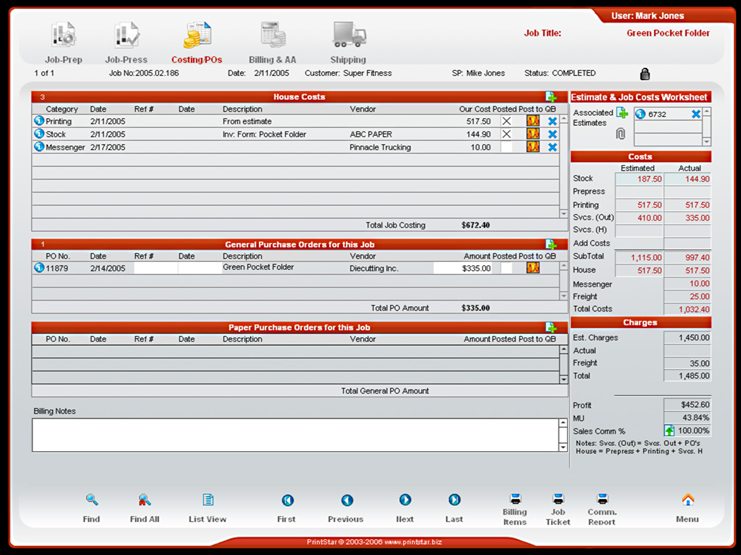
Task: Add a new Paper Purchase Order
Action: (x=551, y=327)
